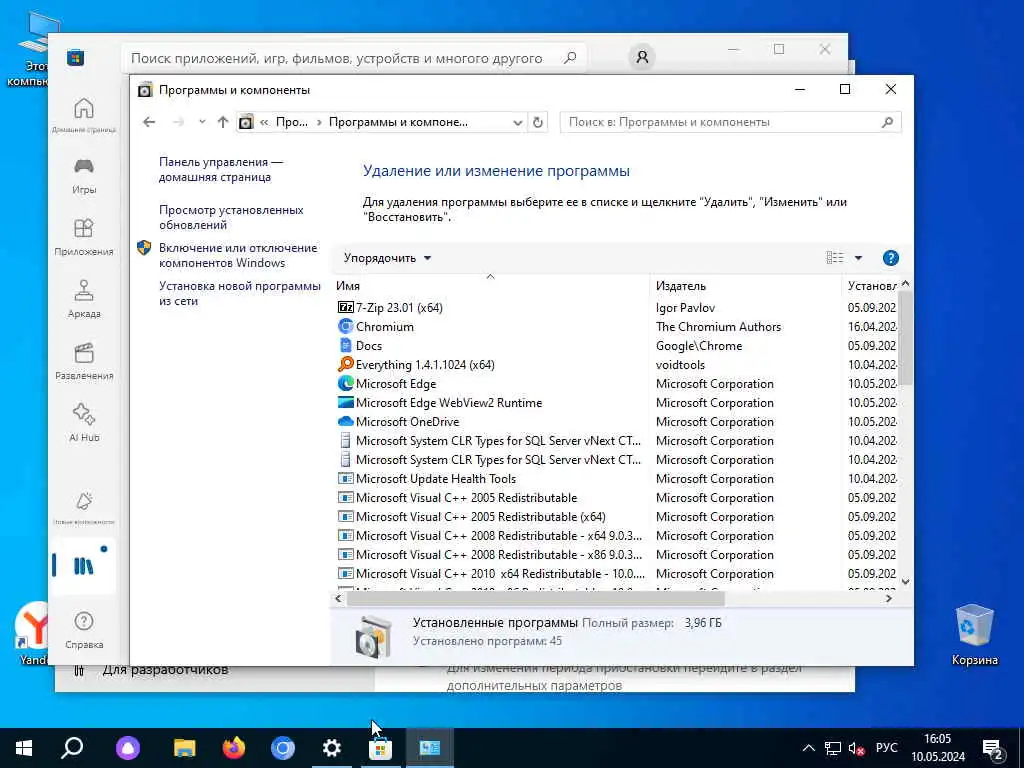1024x768 pixels.
Task: Open the taskbar clock showing 16:05
Action: 938,748
